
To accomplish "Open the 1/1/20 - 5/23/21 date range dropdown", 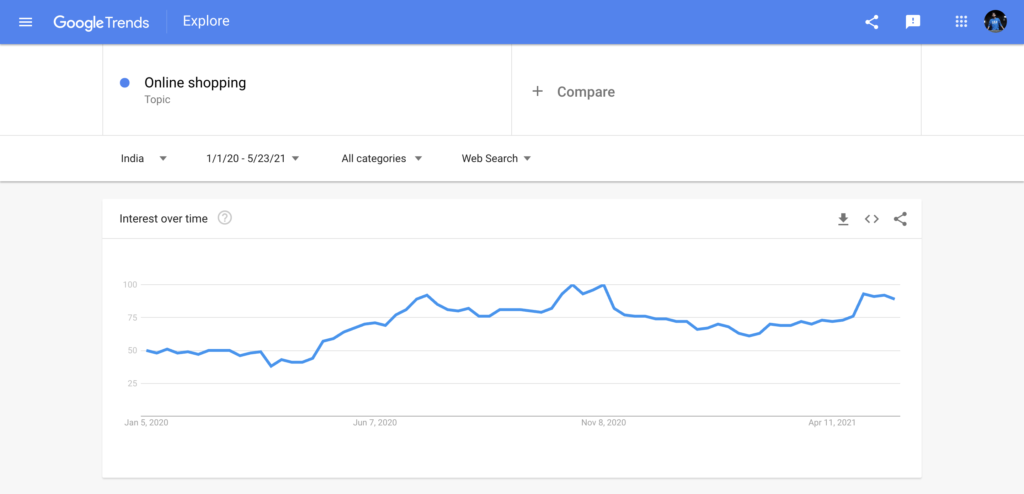I will coord(253,158).
